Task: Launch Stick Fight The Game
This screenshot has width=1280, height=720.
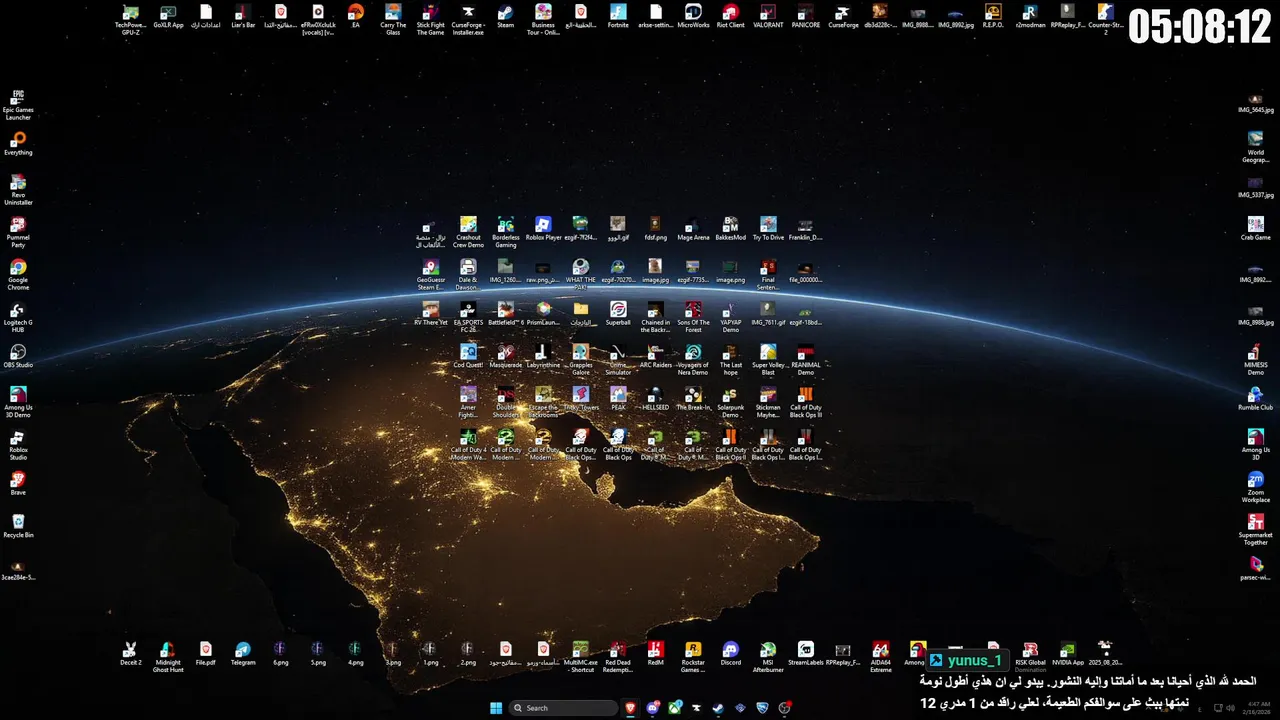Action: (430, 20)
